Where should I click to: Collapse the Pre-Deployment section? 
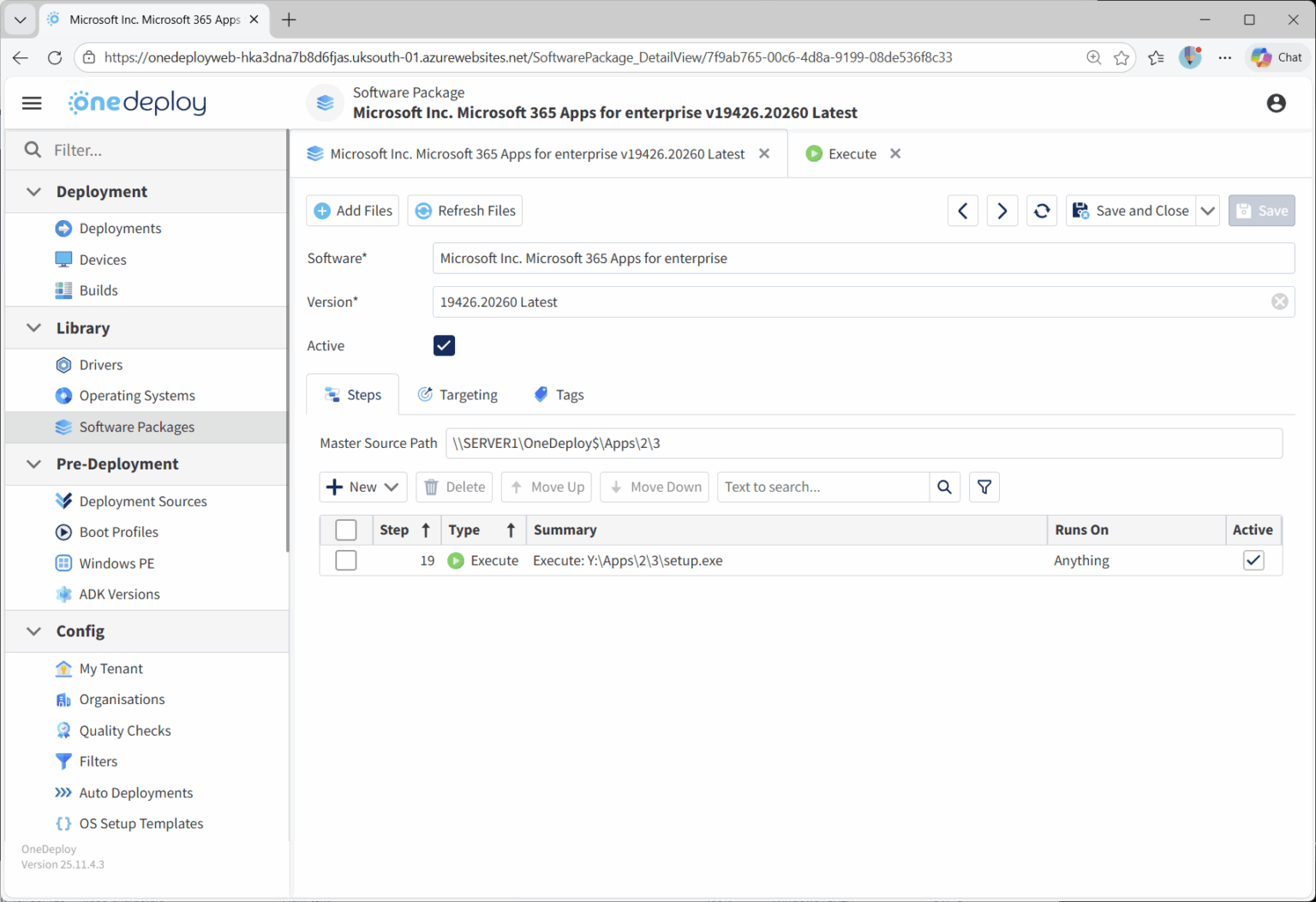click(34, 464)
